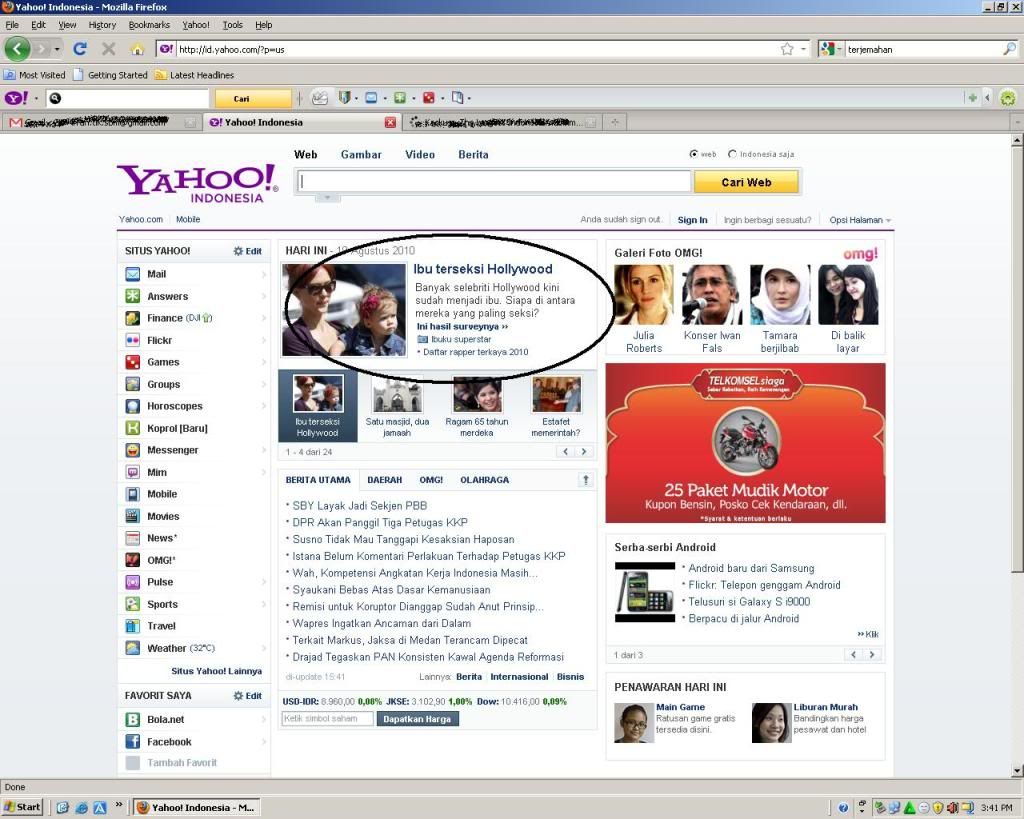Open the Yahoo Mail envelope icon

tap(133, 274)
